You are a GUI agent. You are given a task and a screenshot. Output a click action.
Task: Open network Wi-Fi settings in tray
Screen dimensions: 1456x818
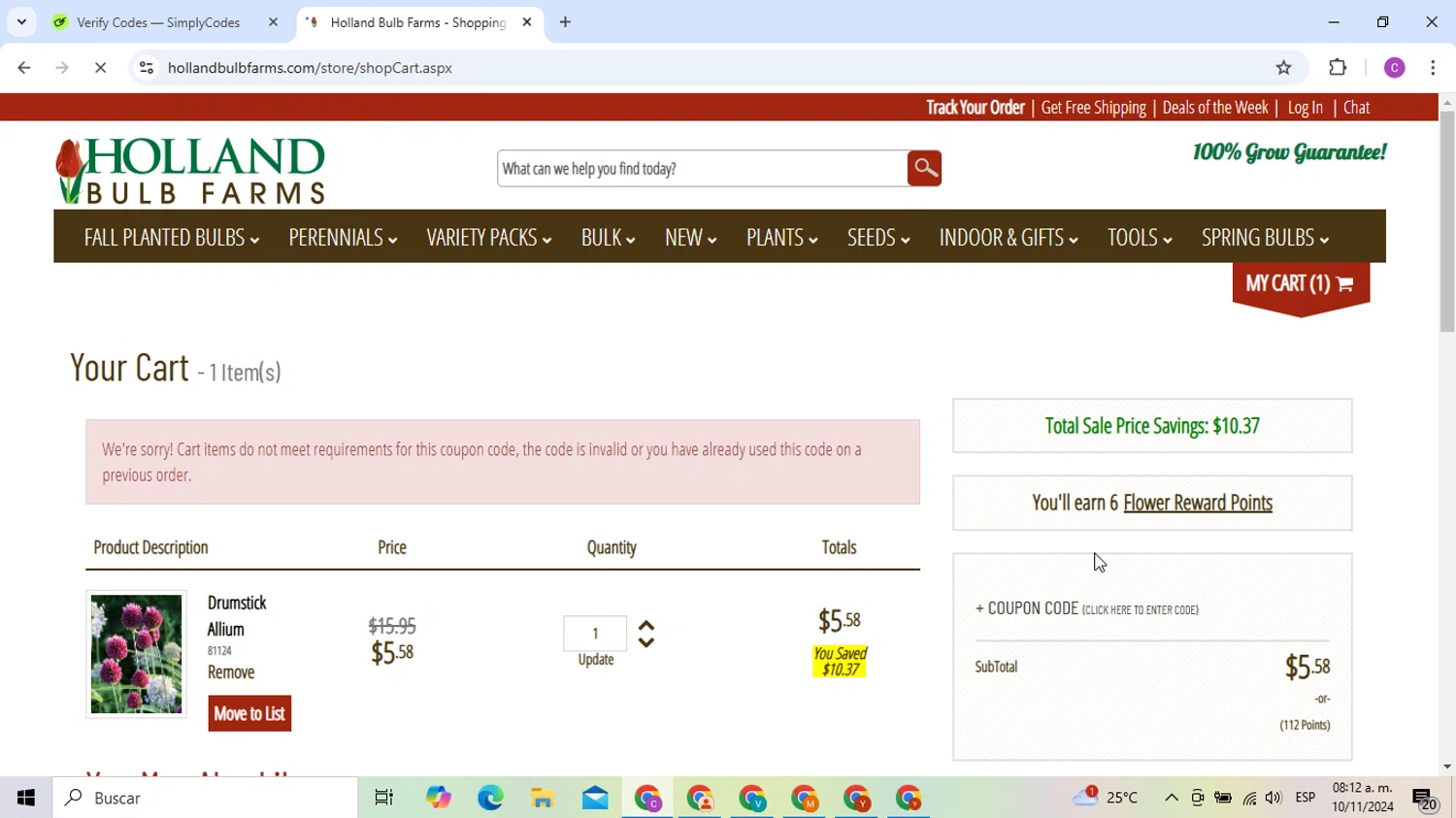click(x=1249, y=798)
